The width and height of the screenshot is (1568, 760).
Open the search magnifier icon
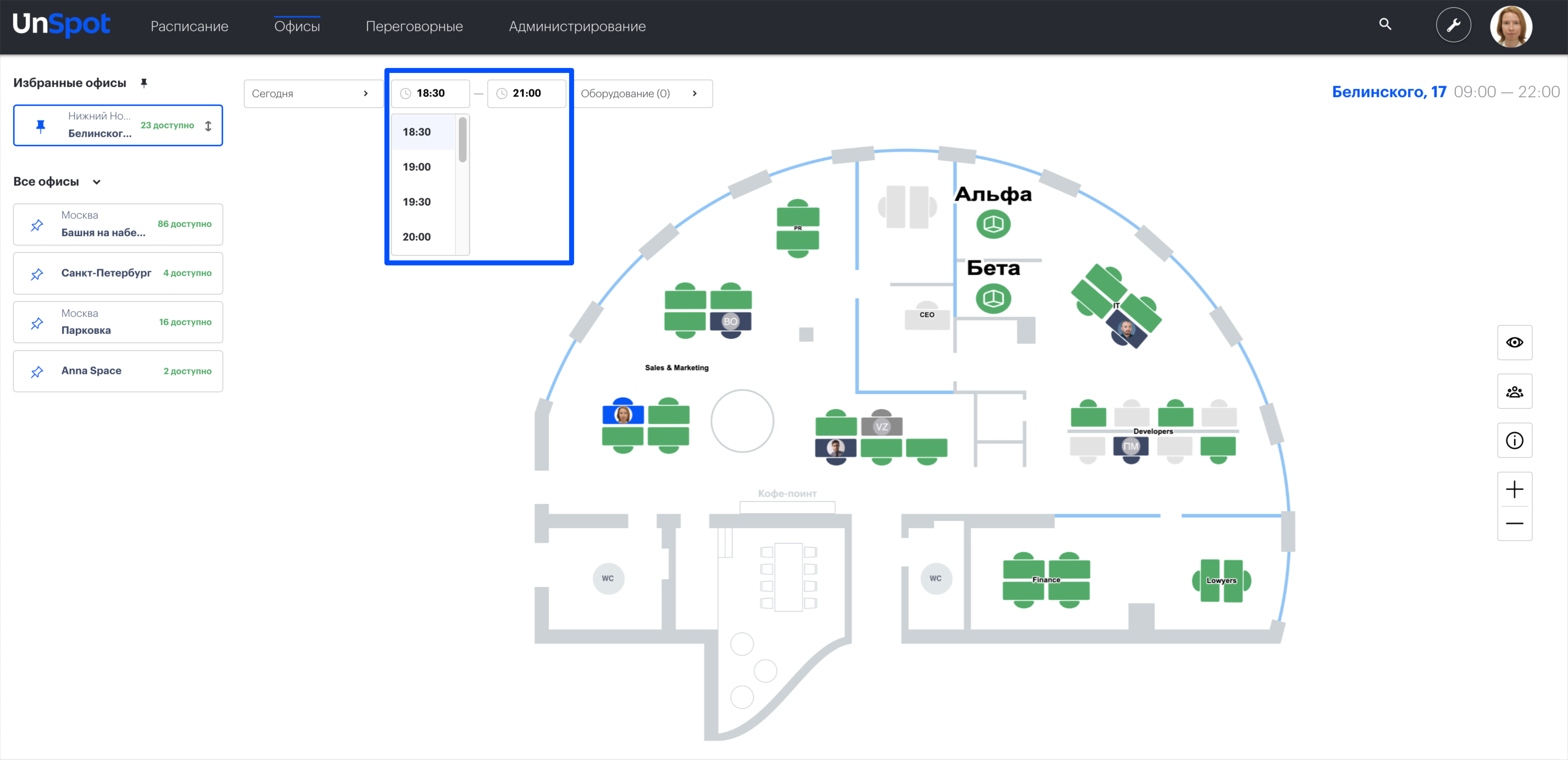pyautogui.click(x=1385, y=24)
